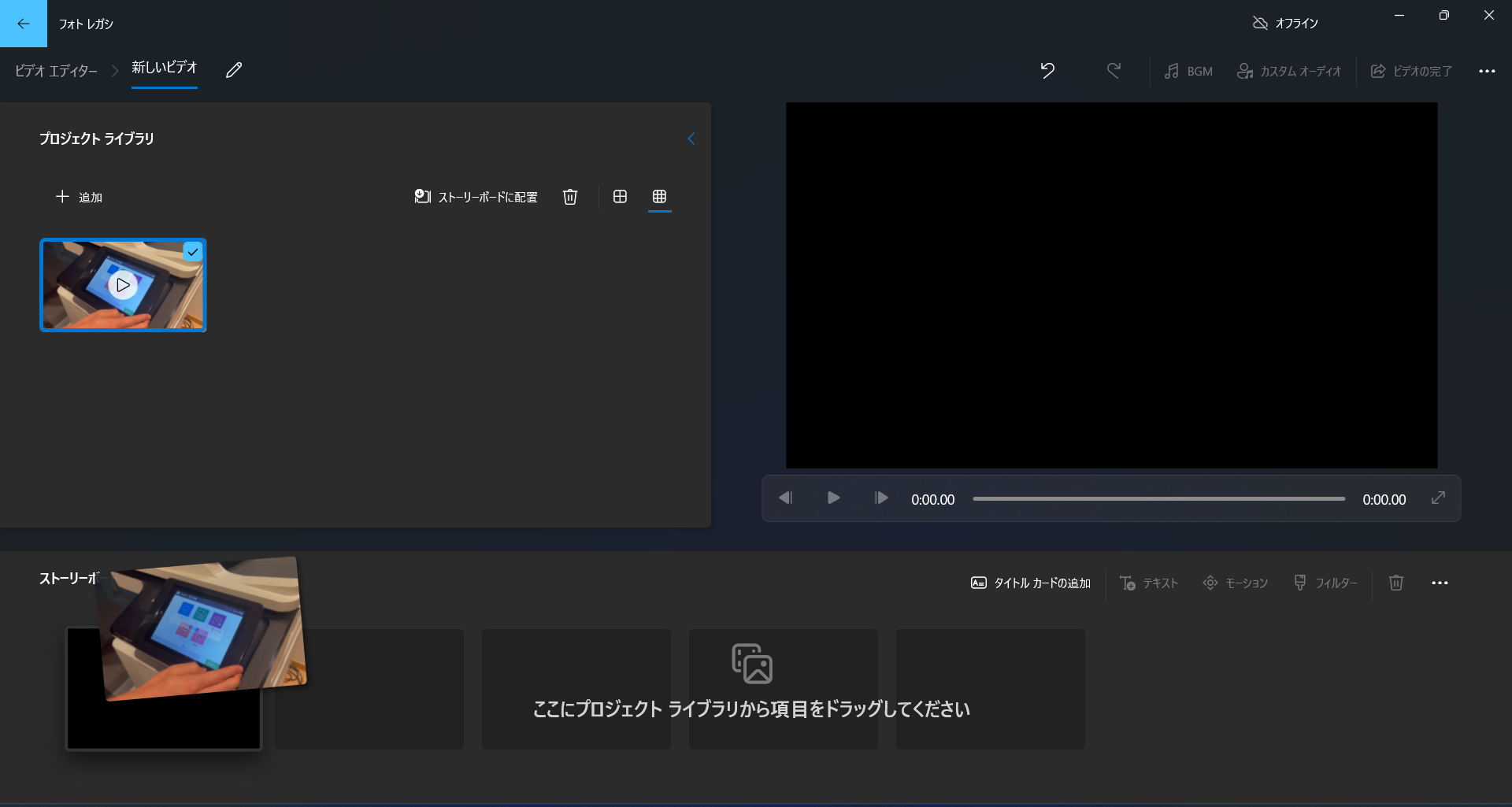Step forward one frame in preview
This screenshot has width=1512, height=807.
881,498
